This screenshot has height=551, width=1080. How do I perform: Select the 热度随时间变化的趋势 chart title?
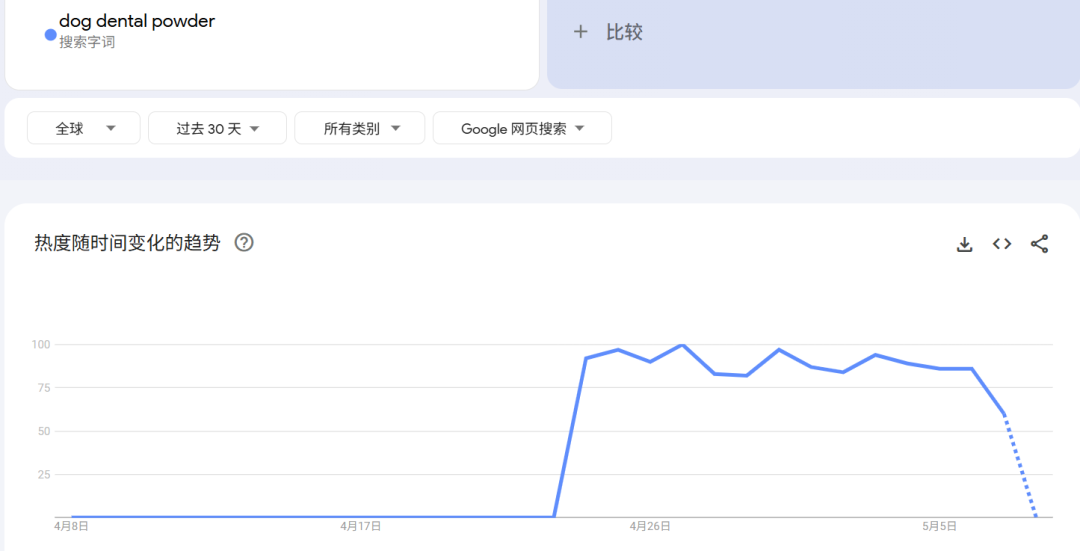point(127,243)
